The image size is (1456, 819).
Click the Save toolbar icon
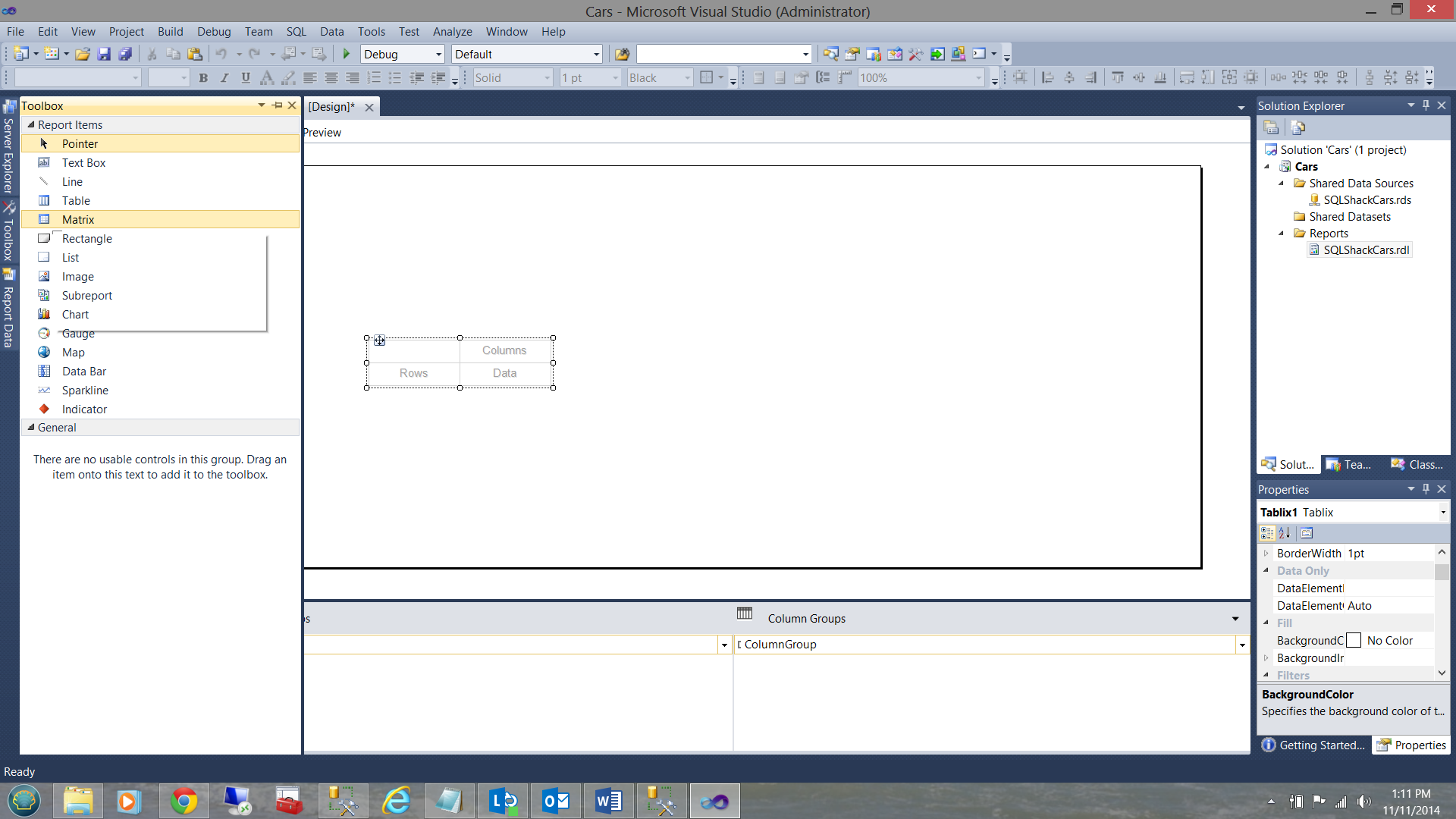(x=104, y=55)
